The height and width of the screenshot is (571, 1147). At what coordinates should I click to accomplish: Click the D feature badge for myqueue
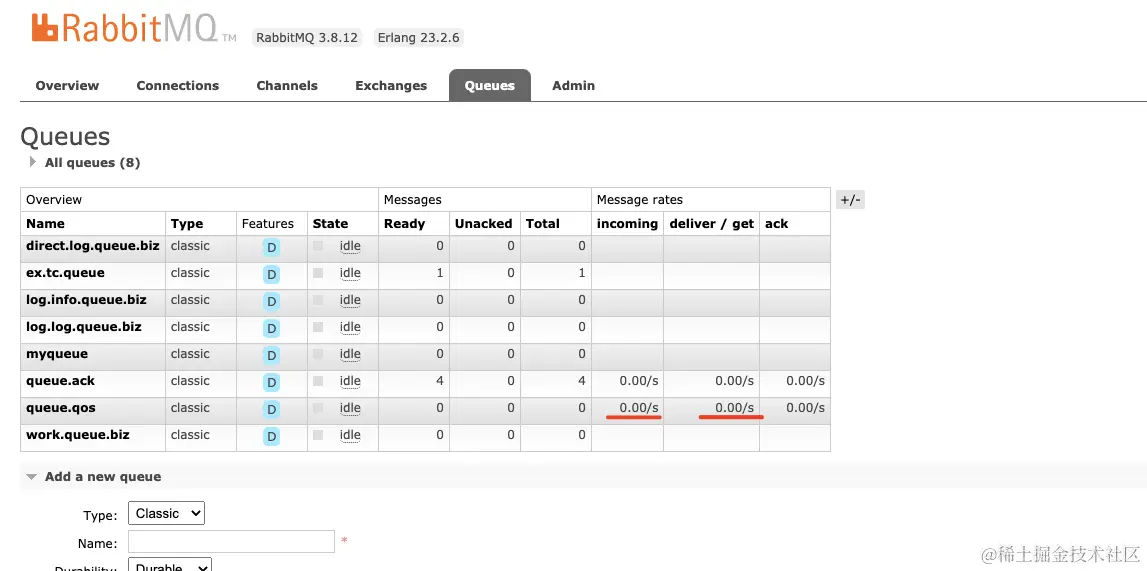tap(271, 355)
